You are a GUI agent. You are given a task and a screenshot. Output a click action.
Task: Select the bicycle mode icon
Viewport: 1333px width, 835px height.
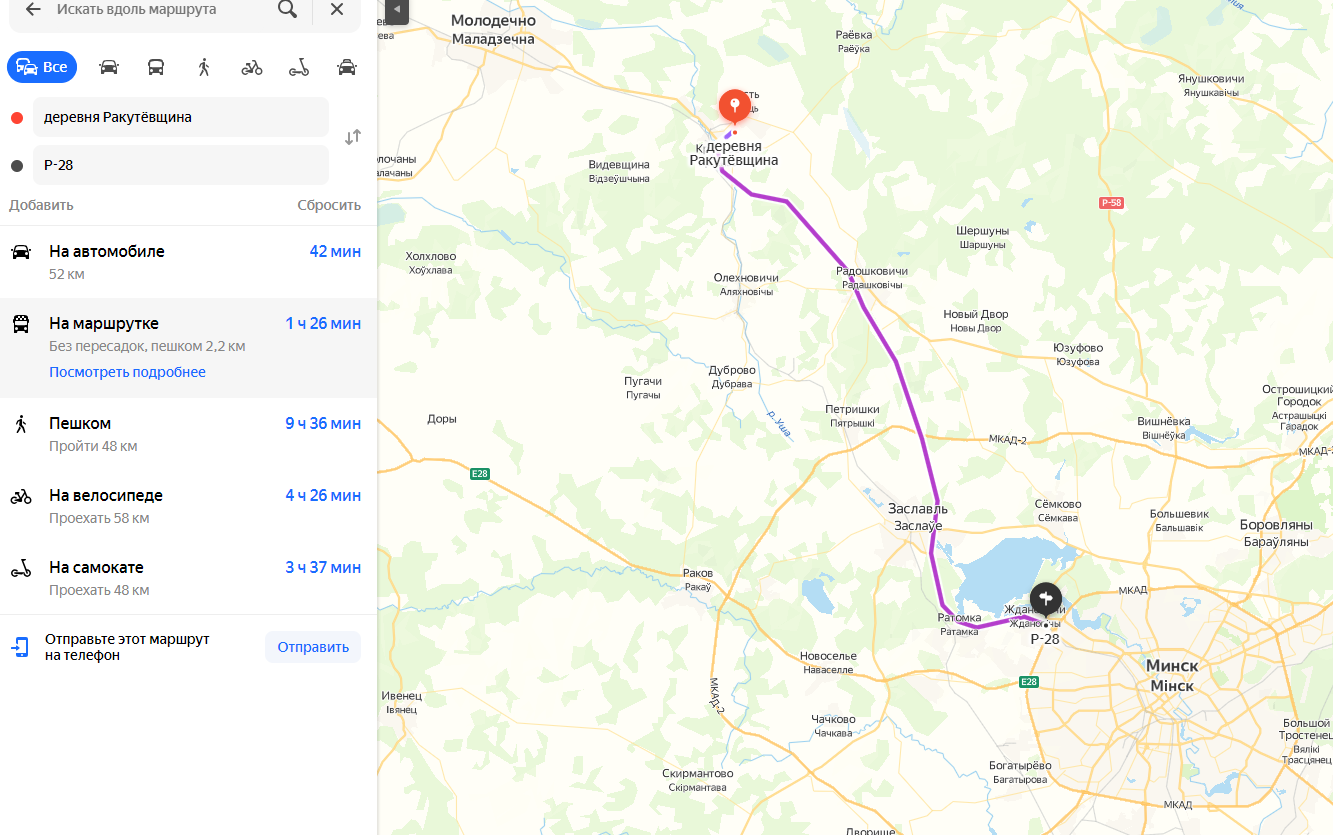252,67
